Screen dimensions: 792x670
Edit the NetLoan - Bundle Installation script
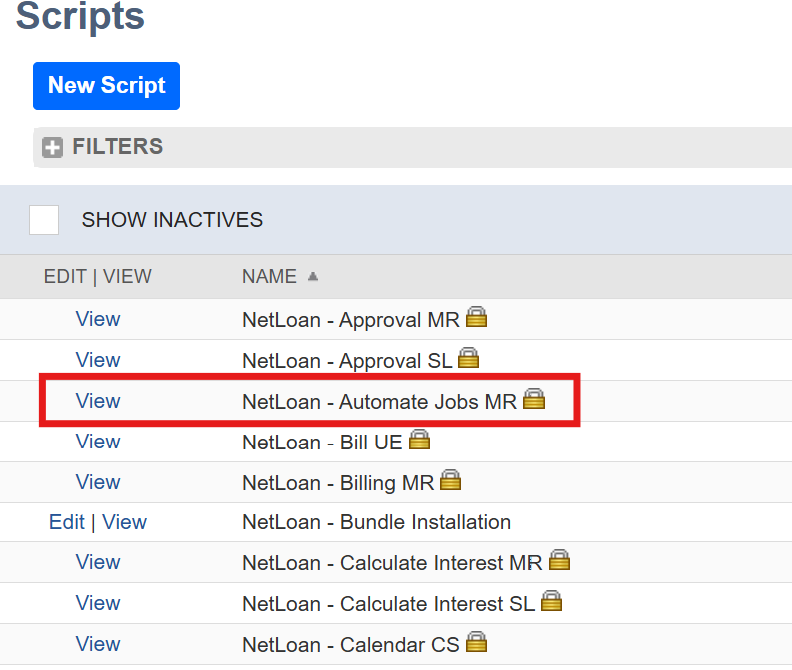[66, 522]
